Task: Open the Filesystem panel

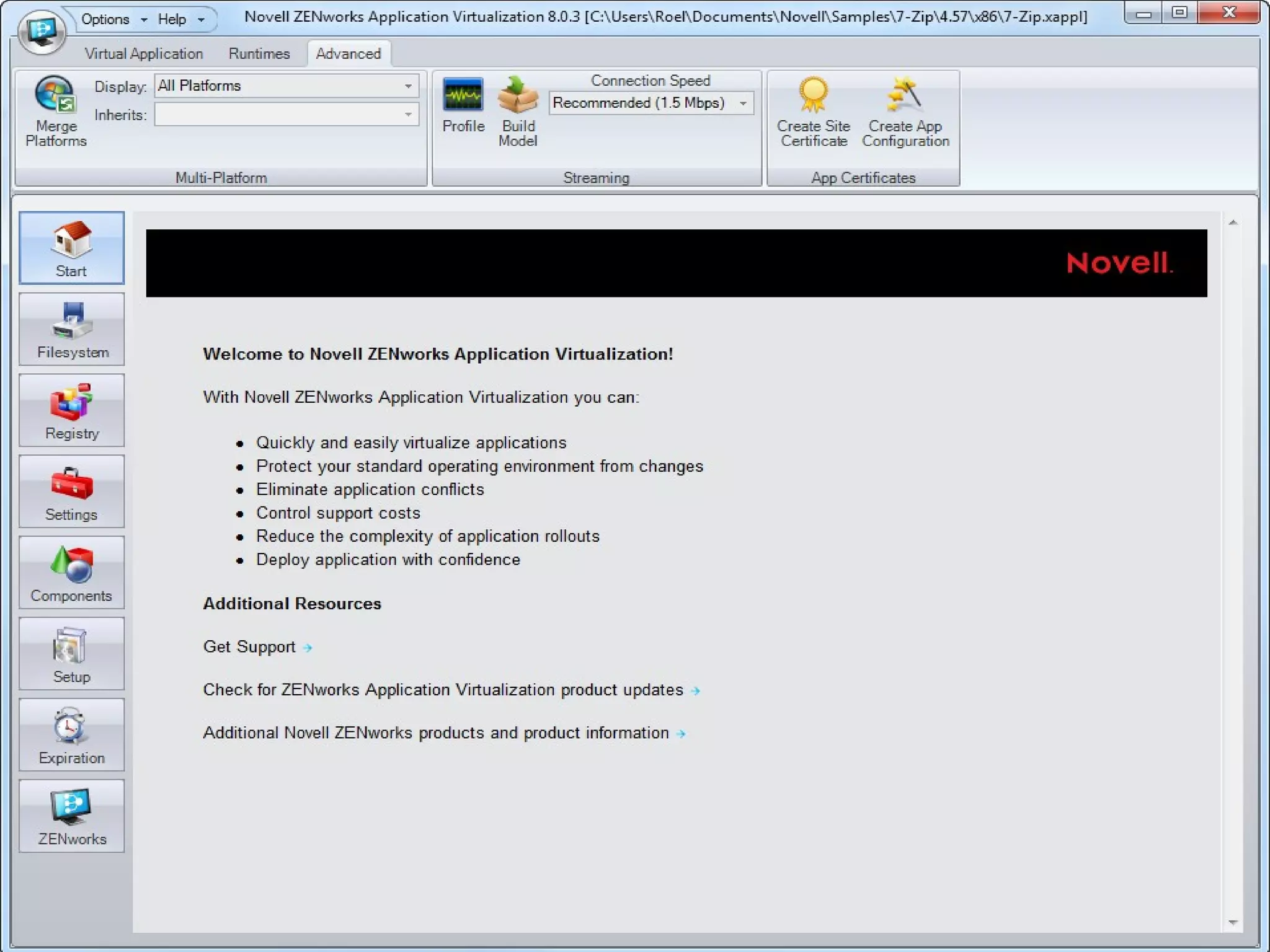Action: 71,329
